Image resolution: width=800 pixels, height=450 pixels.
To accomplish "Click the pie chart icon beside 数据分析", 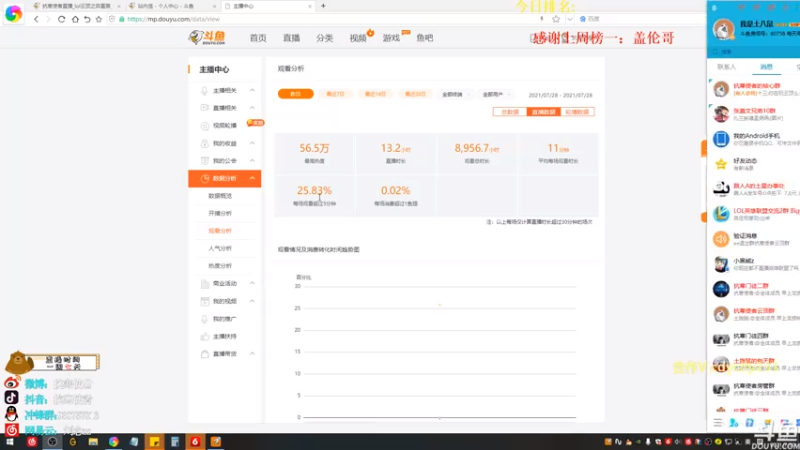I will pyautogui.click(x=205, y=178).
